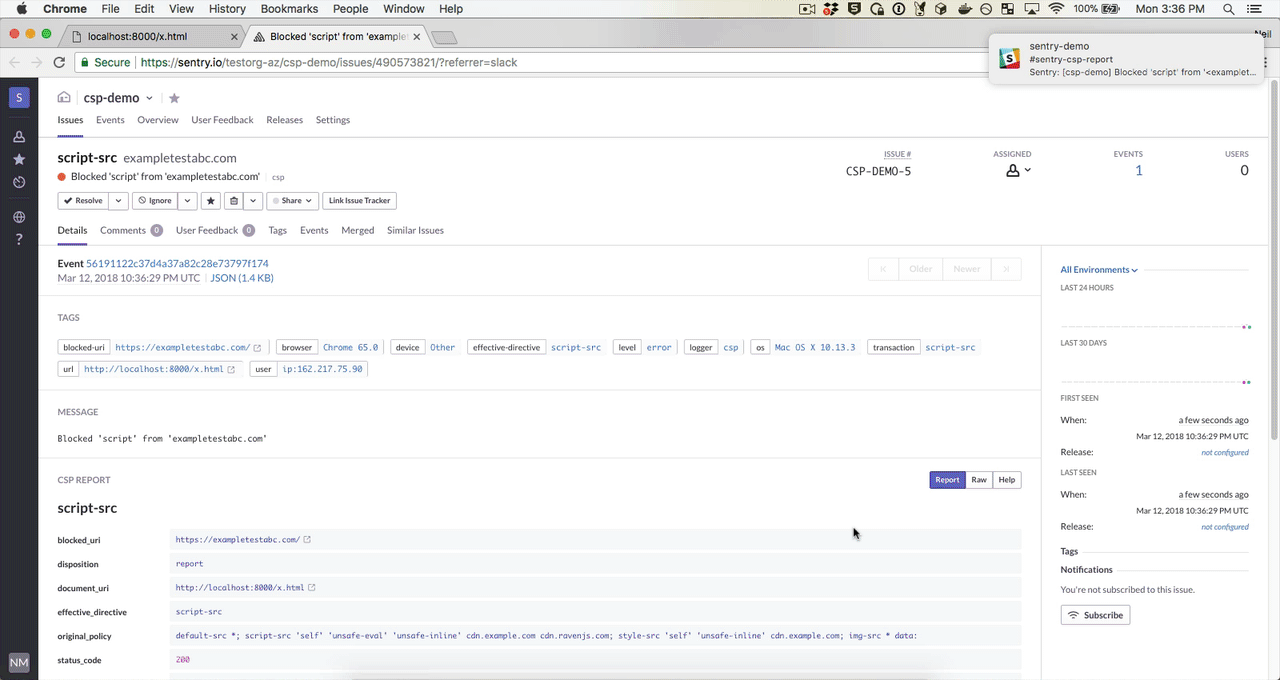
Task: Open event ID link 56191122c37d…
Action: click(x=177, y=264)
